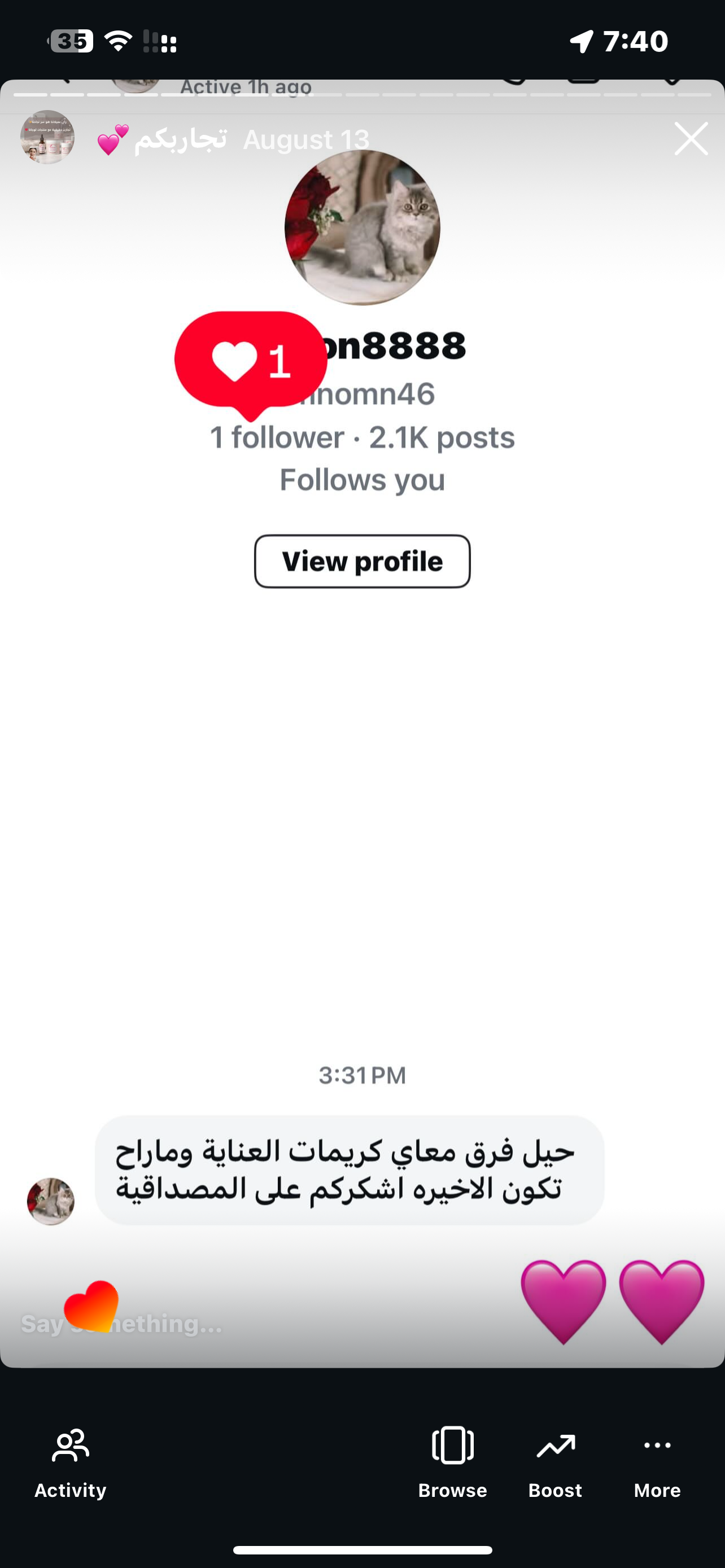This screenshot has width=725, height=1568.
Task: Tap the small cat avatar beside message
Action: [50, 1201]
